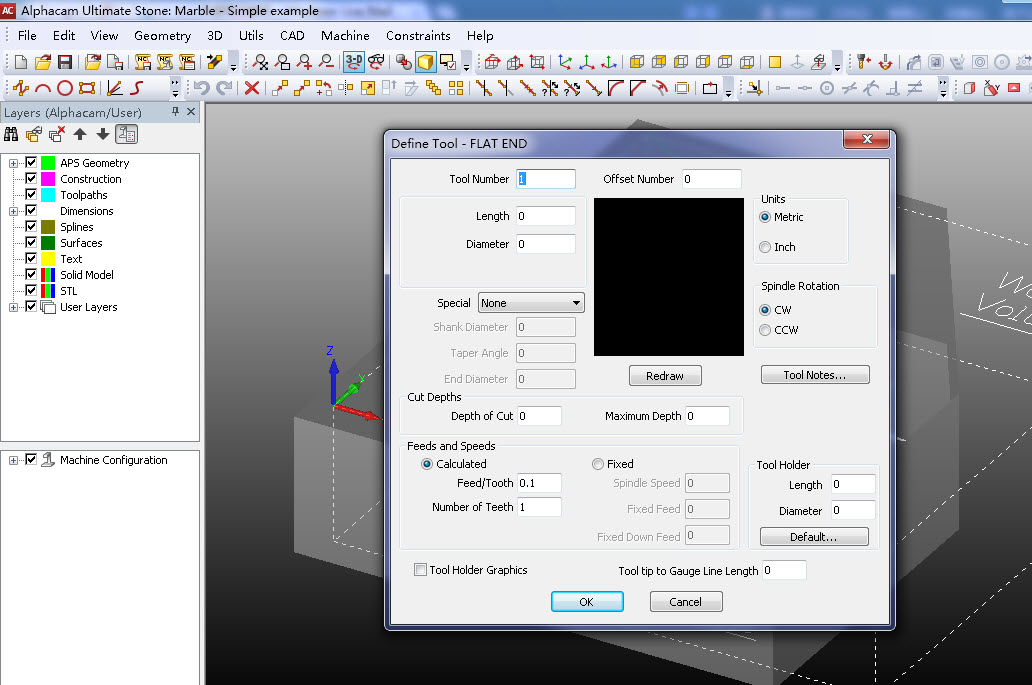
Task: Open the Constraints menu
Action: (418, 36)
